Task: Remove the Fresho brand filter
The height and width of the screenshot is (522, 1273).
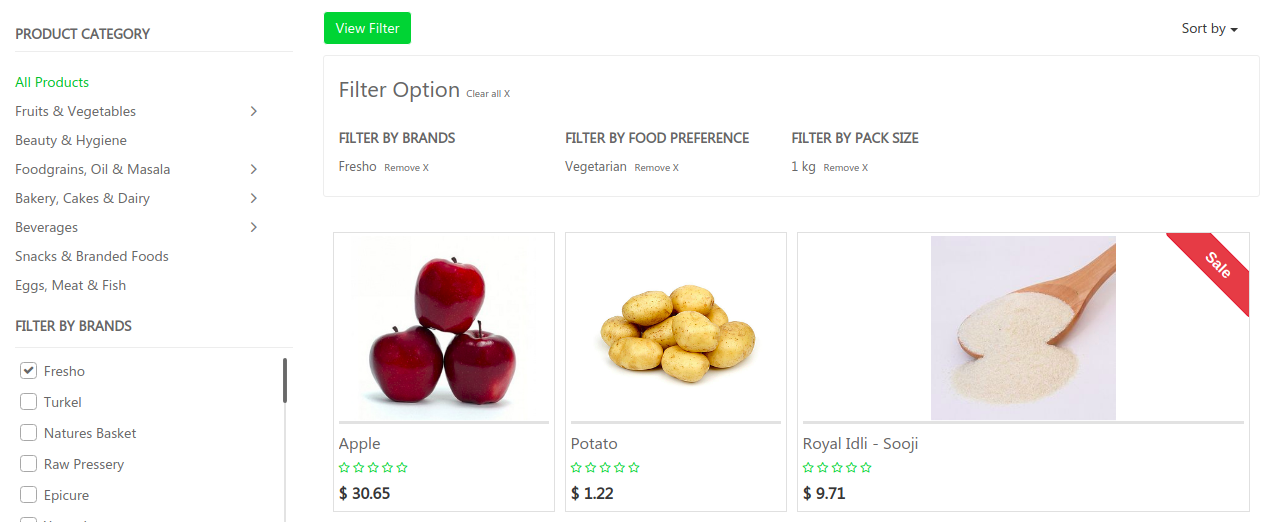Action: pyautogui.click(x=406, y=168)
